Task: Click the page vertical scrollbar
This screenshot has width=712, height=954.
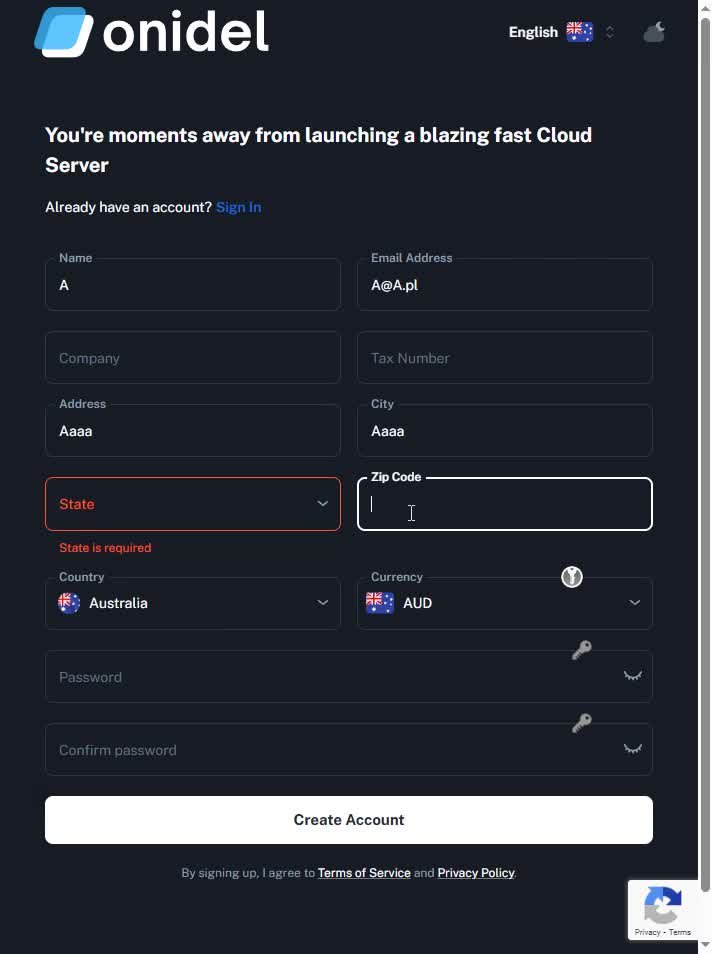Action: pos(705,400)
